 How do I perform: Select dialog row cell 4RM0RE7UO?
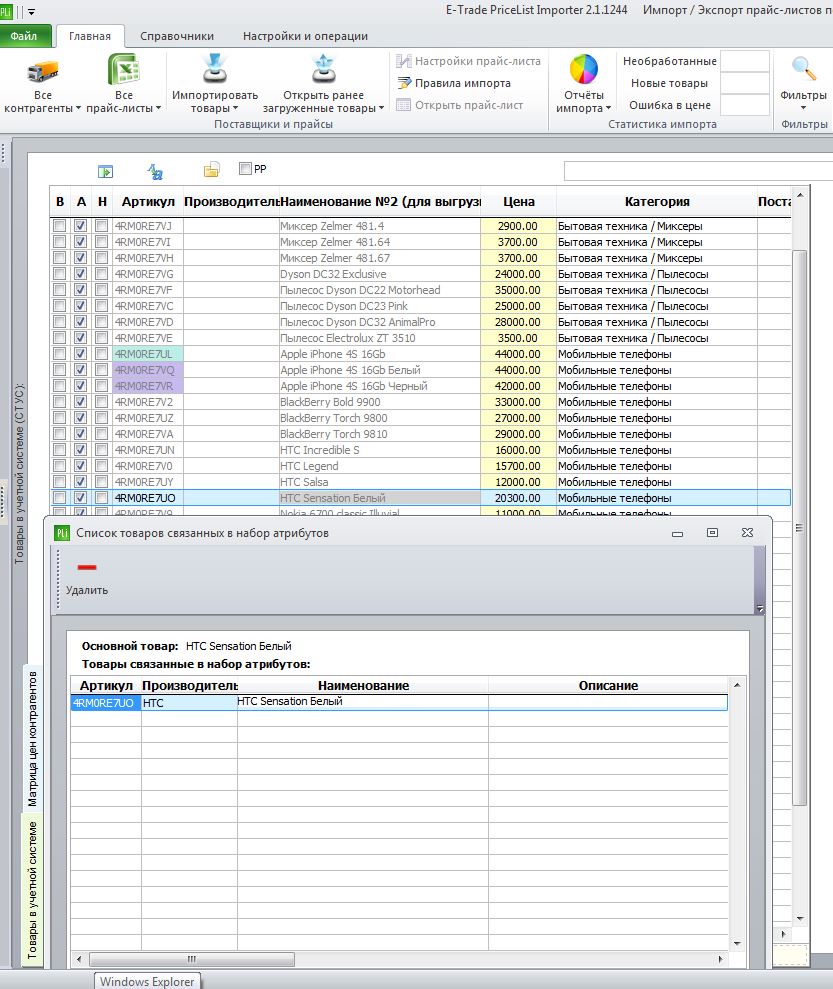[105, 703]
